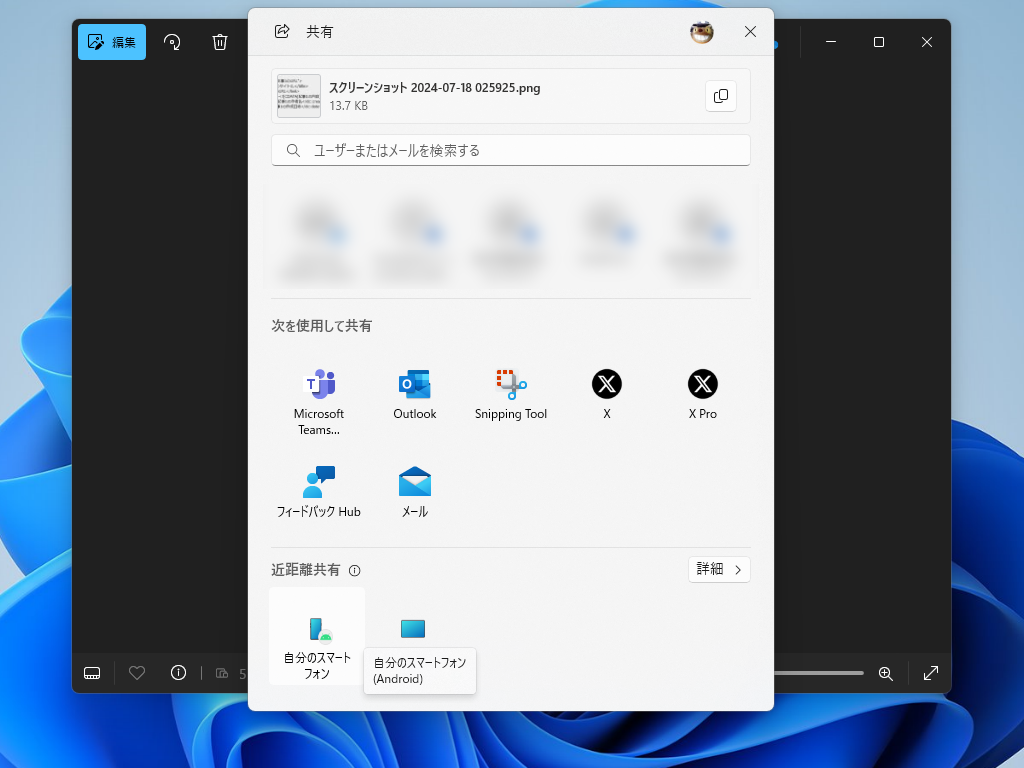
Task: Click the profile avatar in share dialog
Action: tap(702, 31)
